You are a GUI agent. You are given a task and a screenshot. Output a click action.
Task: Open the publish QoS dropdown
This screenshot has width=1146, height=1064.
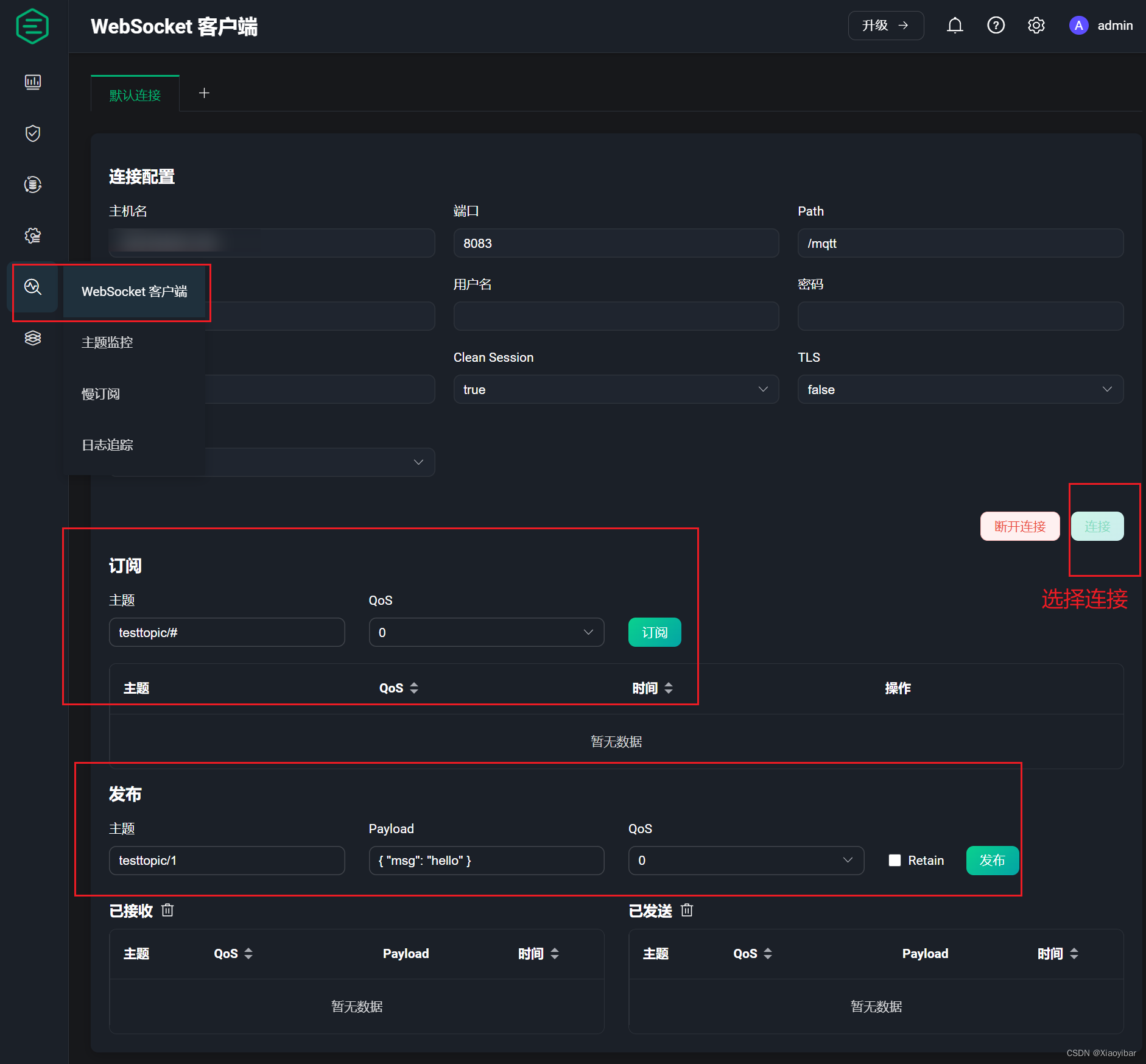click(746, 860)
